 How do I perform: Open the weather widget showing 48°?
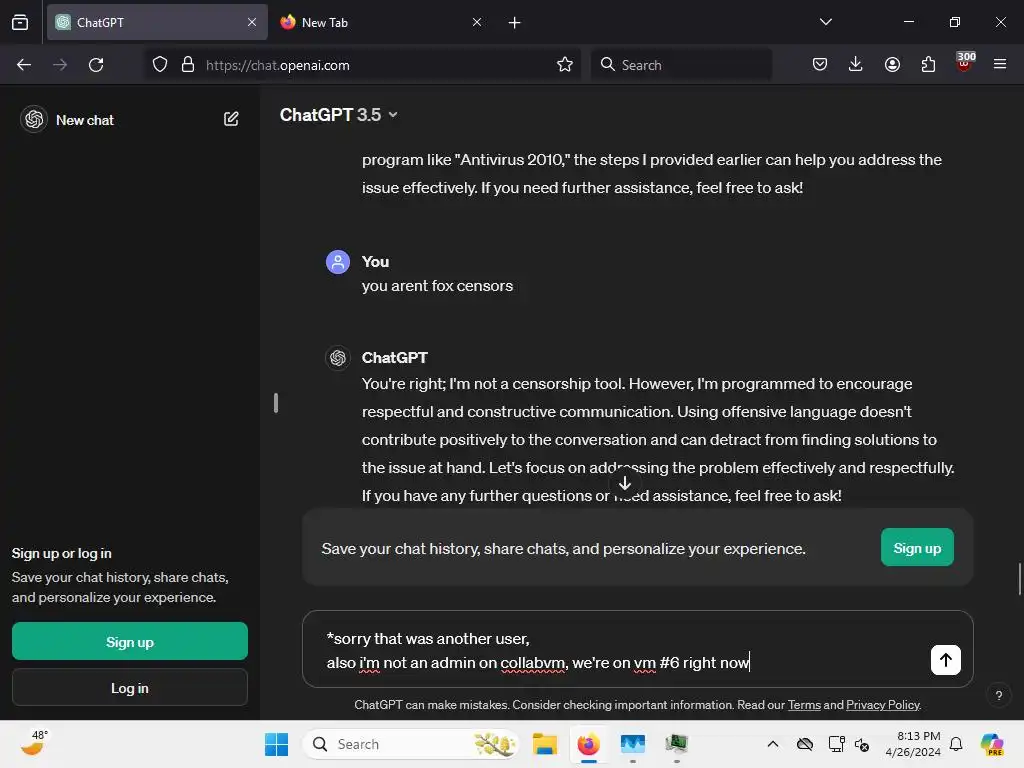coord(34,743)
